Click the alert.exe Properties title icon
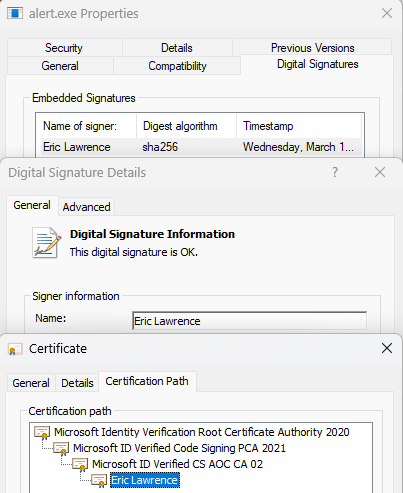This screenshot has height=493, width=403. pos(15,13)
